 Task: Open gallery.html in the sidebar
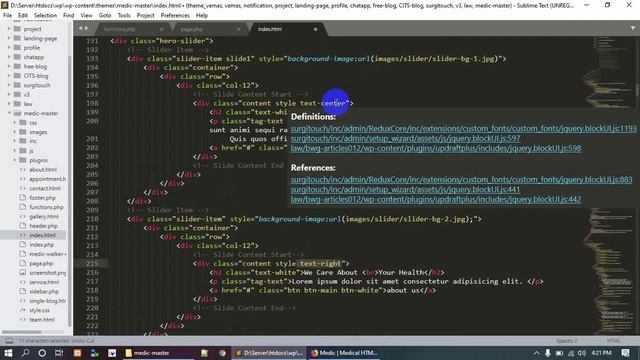click(44, 216)
